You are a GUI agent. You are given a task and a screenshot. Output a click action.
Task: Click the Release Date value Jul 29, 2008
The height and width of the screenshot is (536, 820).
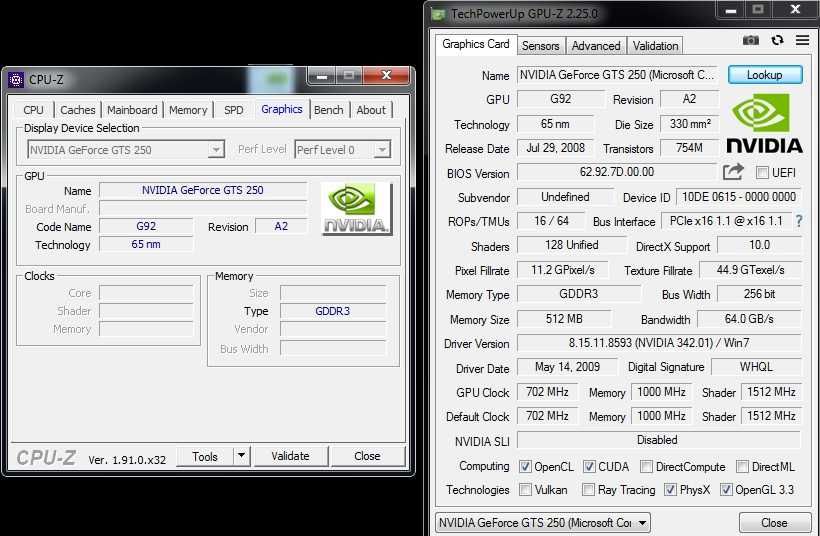tap(555, 148)
